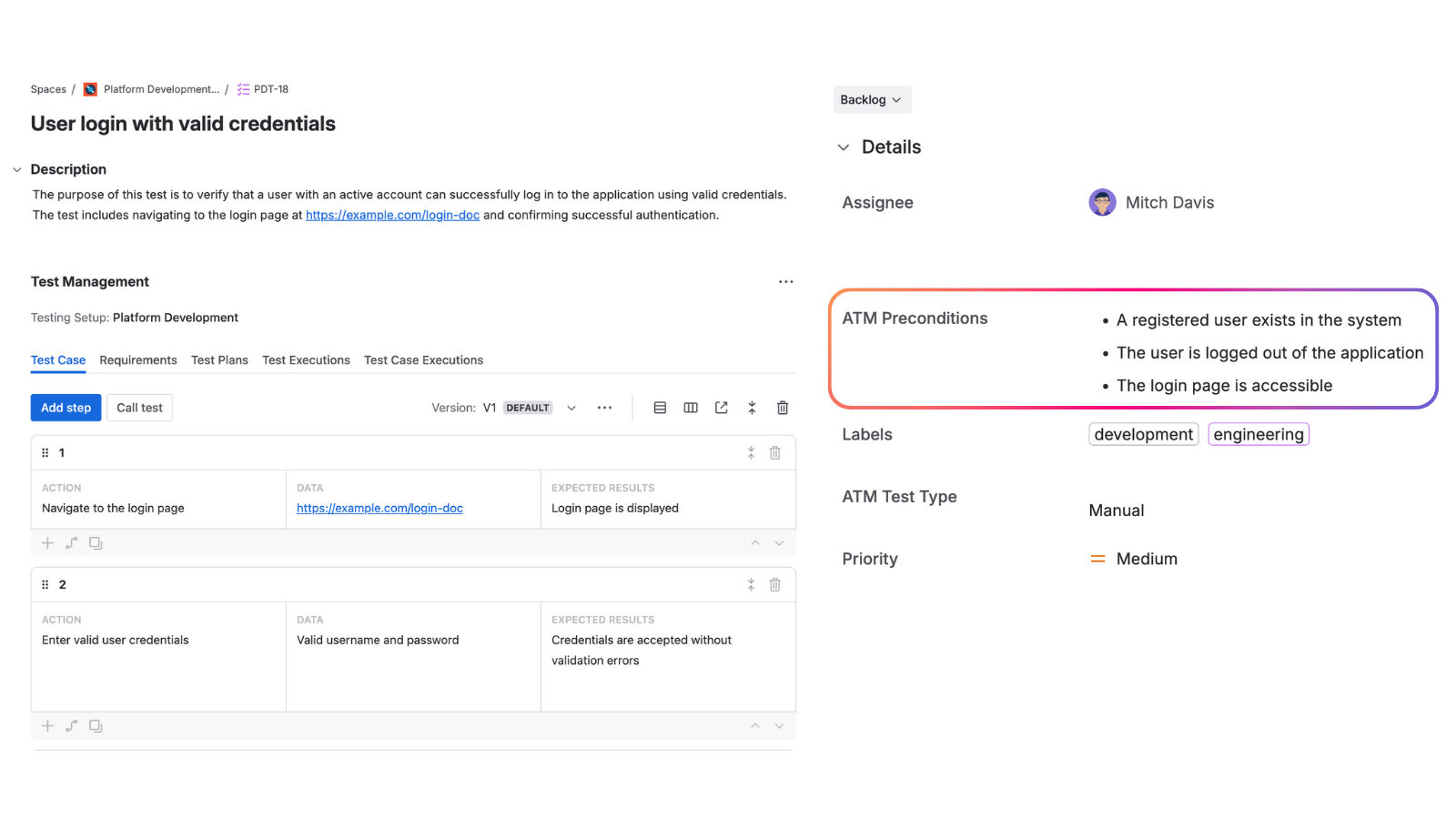Click the development label

pos(1144,434)
